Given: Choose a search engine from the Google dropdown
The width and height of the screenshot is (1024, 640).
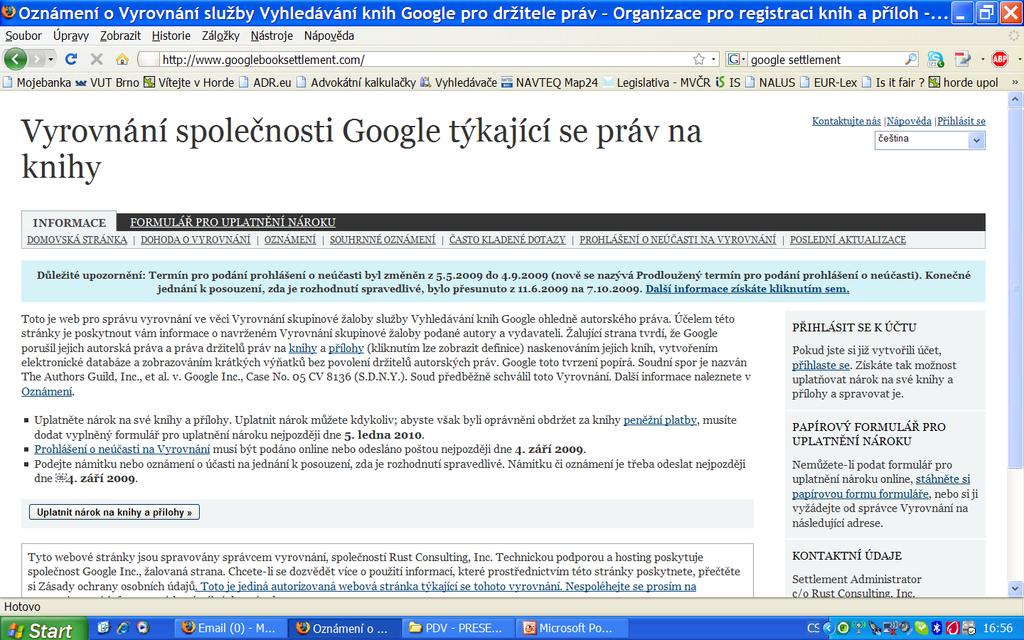Looking at the screenshot, I should pyautogui.click(x=736, y=59).
